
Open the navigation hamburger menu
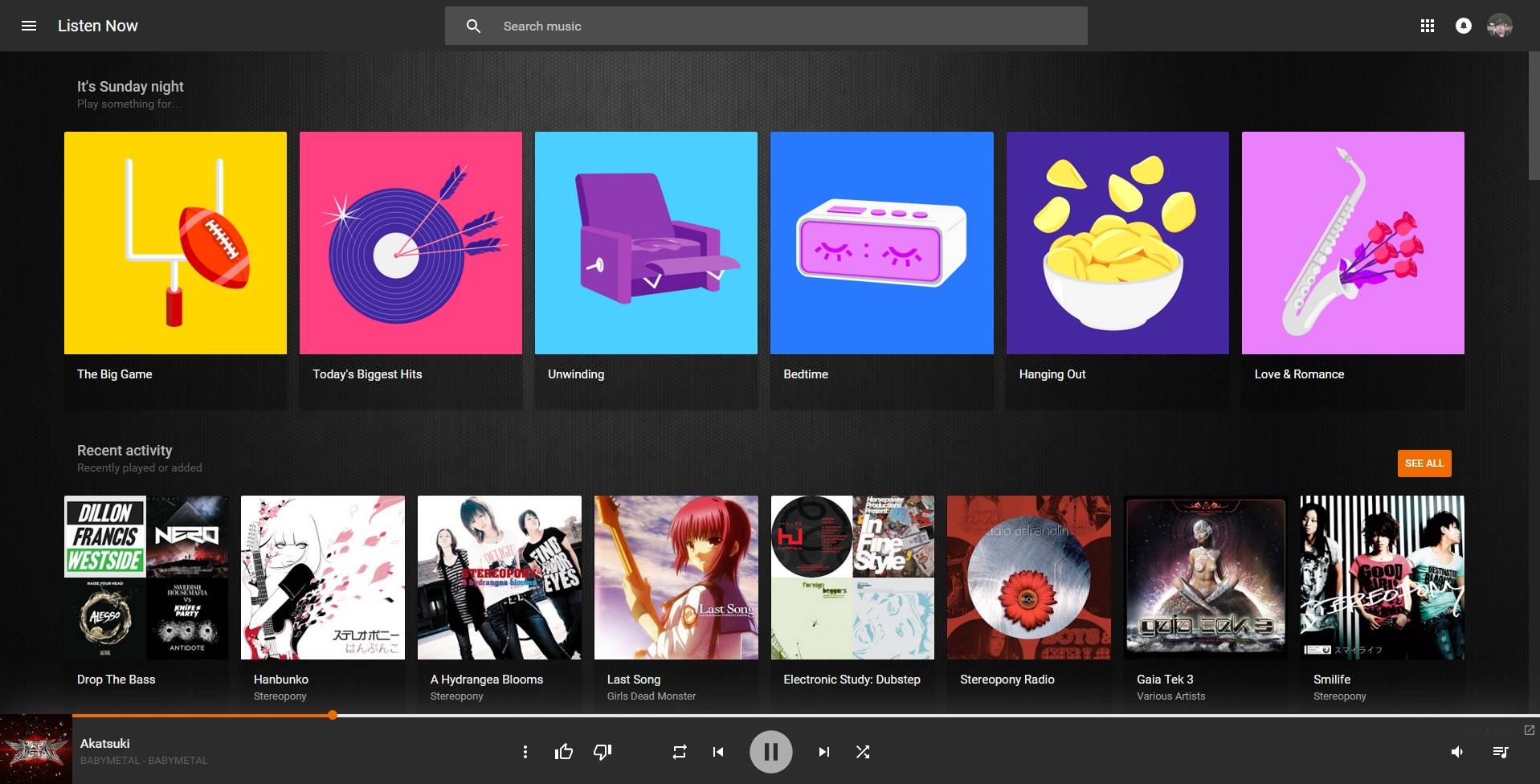point(29,25)
